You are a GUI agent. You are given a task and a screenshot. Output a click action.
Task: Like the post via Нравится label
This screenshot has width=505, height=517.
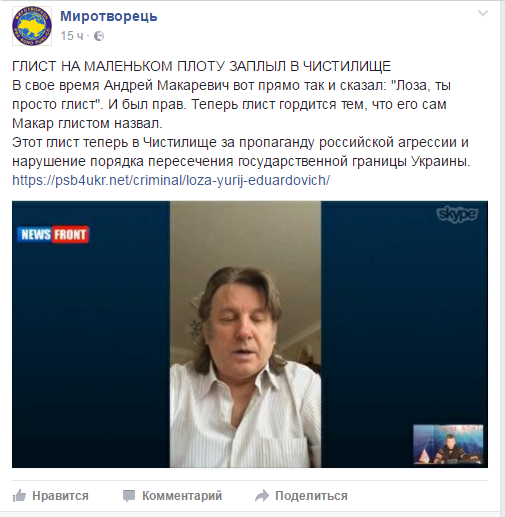(60, 496)
